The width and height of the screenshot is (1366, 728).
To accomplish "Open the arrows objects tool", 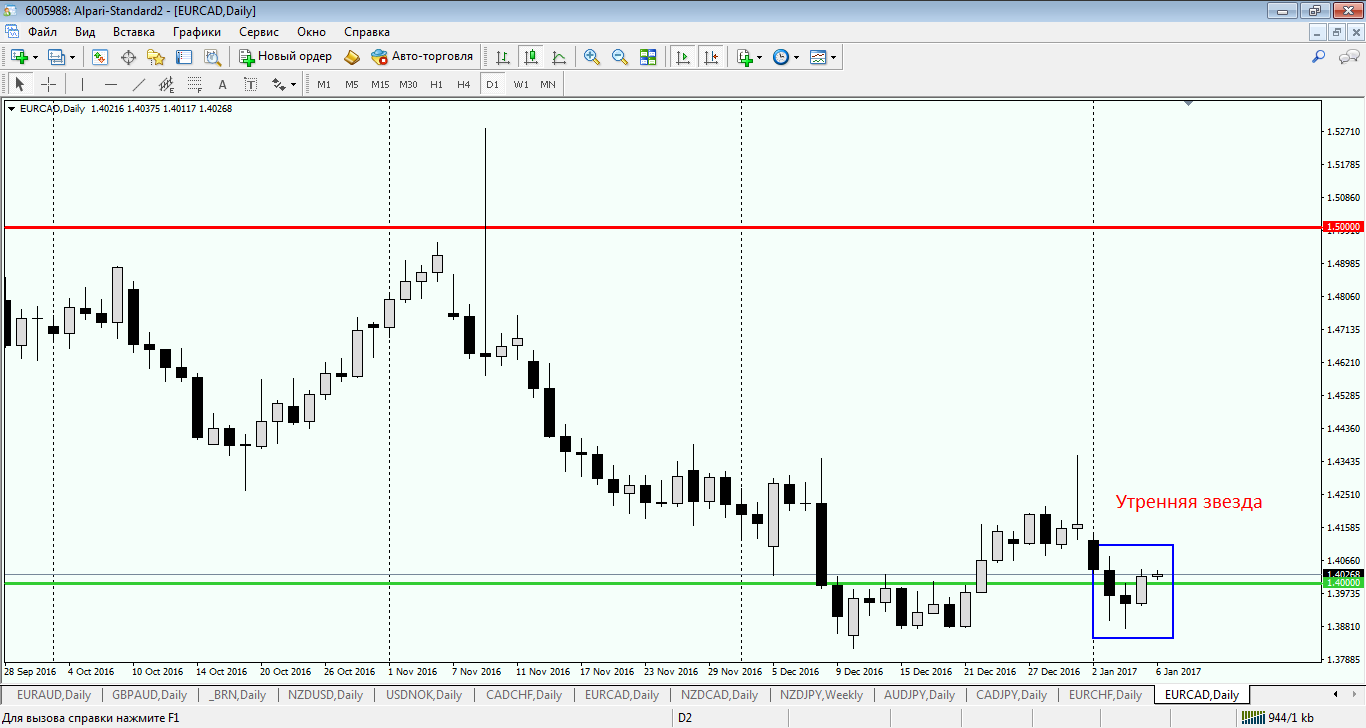I will click(279, 84).
